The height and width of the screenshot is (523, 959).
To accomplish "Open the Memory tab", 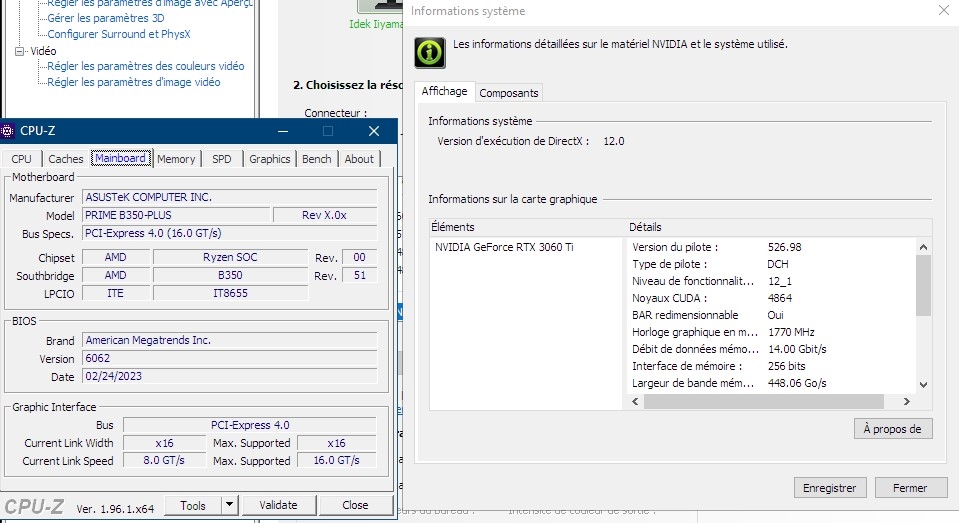I will tap(176, 159).
